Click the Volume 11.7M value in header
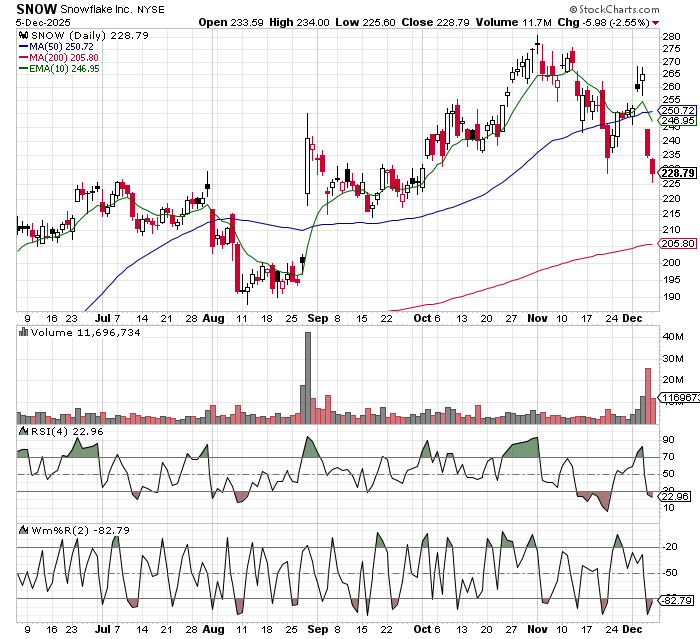 click(x=513, y=22)
